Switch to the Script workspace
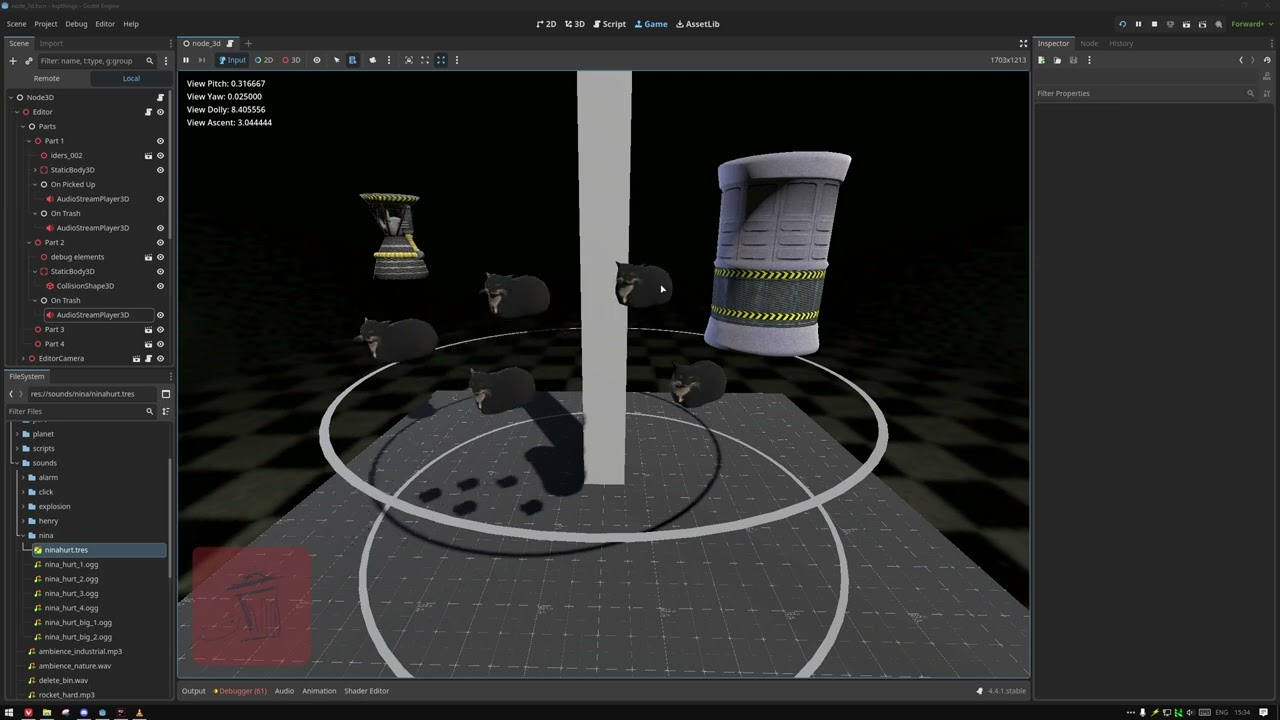This screenshot has width=1280, height=720. tap(609, 24)
